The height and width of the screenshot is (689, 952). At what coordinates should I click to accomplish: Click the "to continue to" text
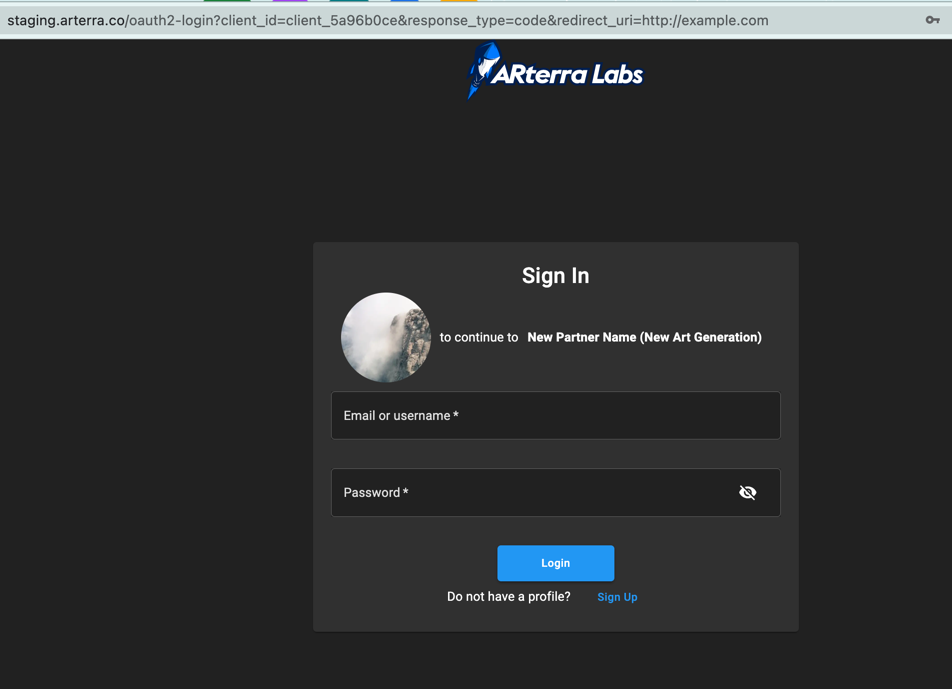[x=479, y=338]
